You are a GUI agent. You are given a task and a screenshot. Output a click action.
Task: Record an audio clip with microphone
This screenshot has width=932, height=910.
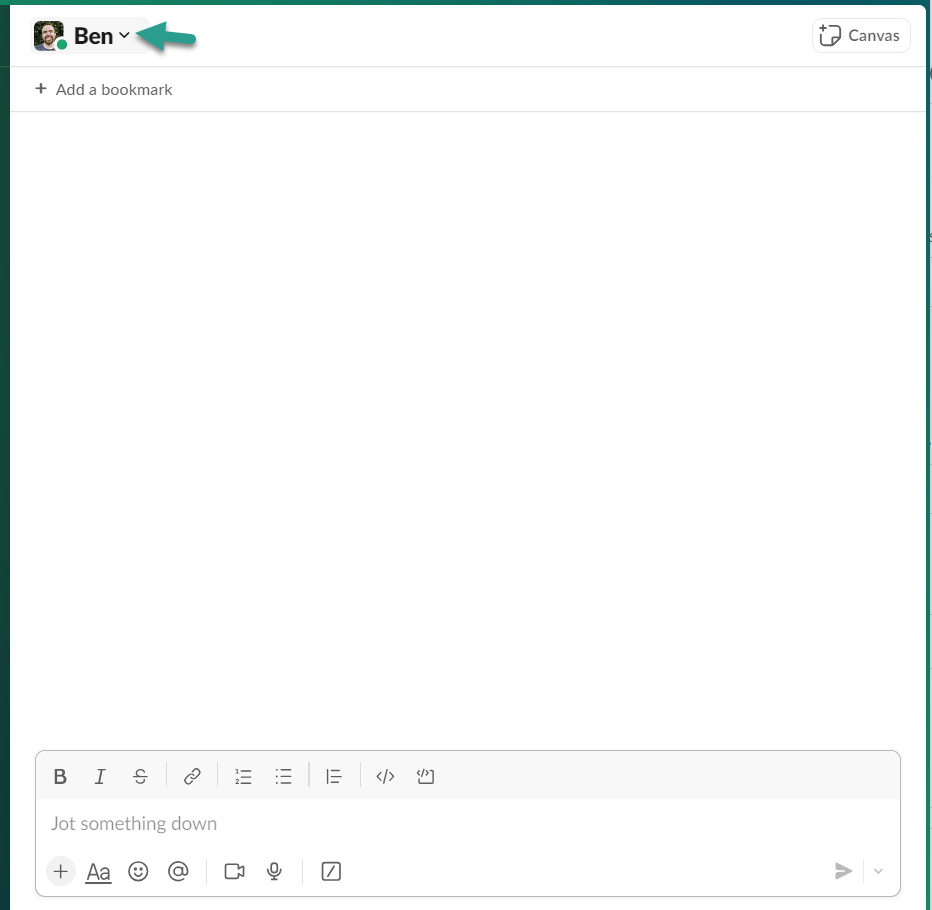(274, 871)
